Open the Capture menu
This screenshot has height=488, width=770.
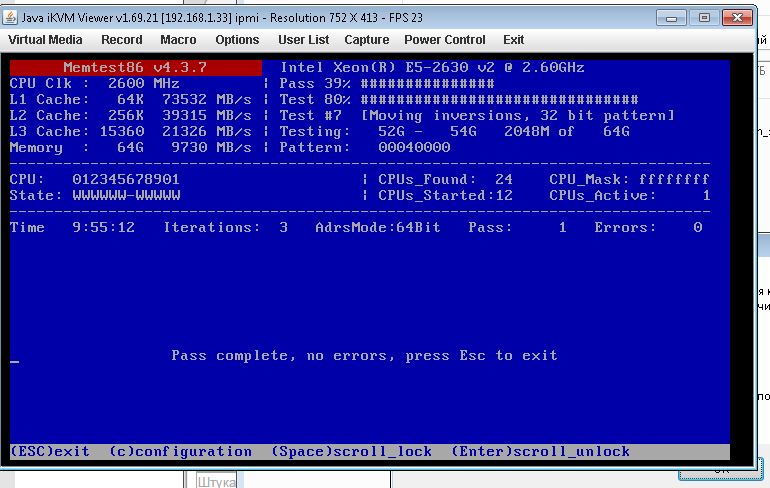point(366,40)
